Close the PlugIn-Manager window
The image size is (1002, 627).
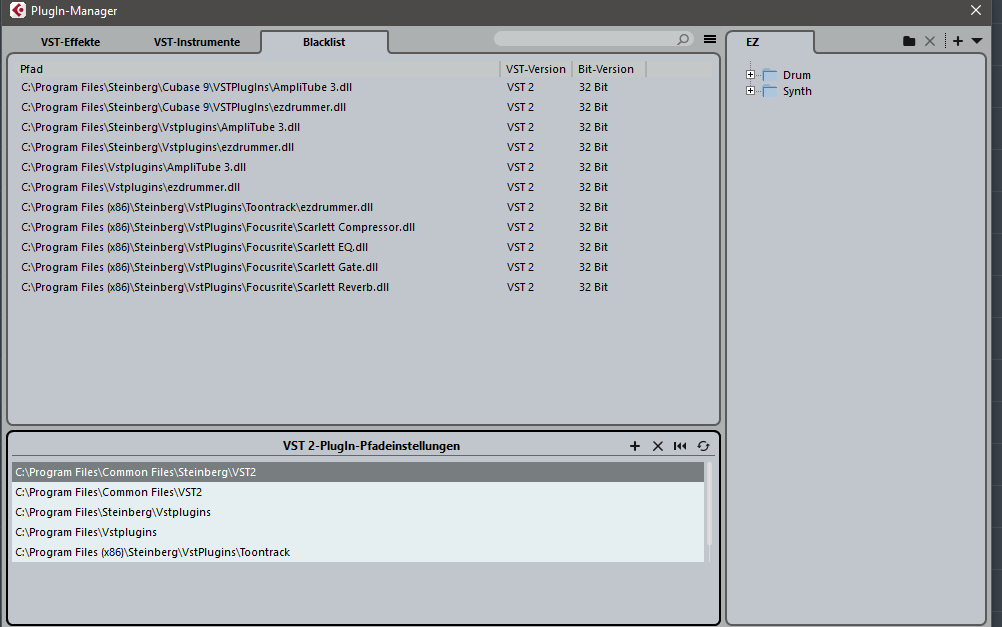(976, 10)
